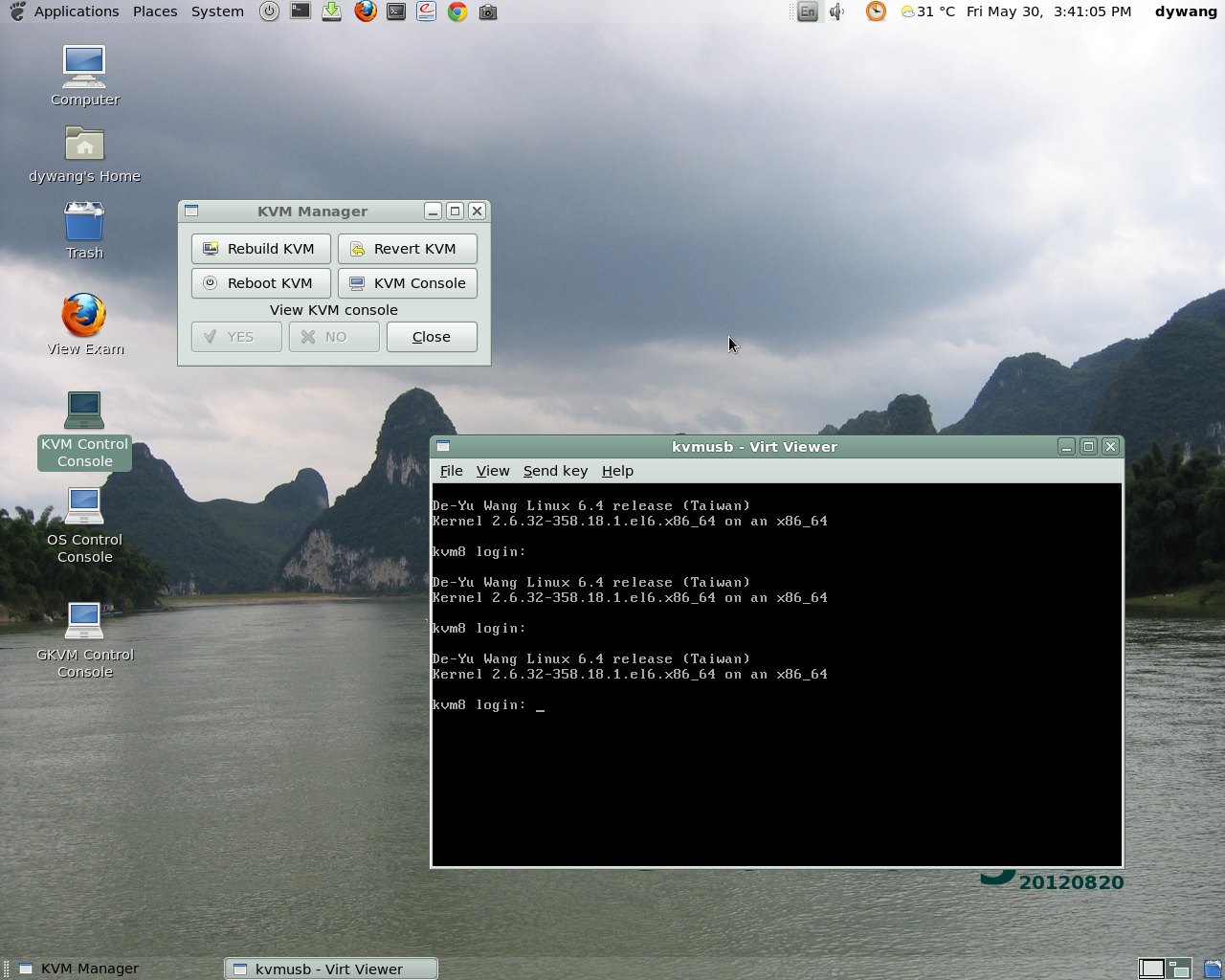Launch Firefox from the top panel
Screen dimensions: 1225x980
pyautogui.click(x=365, y=11)
